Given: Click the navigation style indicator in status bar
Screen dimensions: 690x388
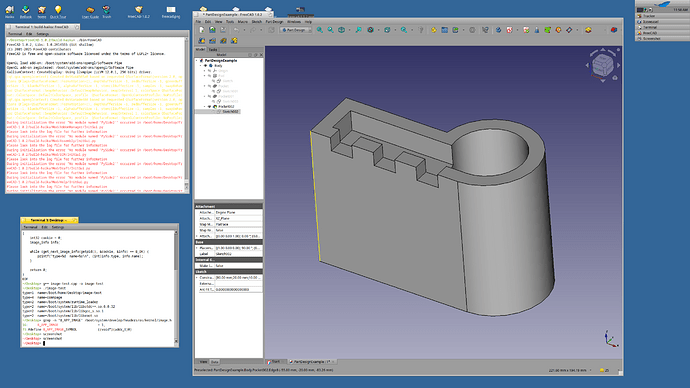Looking at the screenshot, I should click(x=605, y=370).
